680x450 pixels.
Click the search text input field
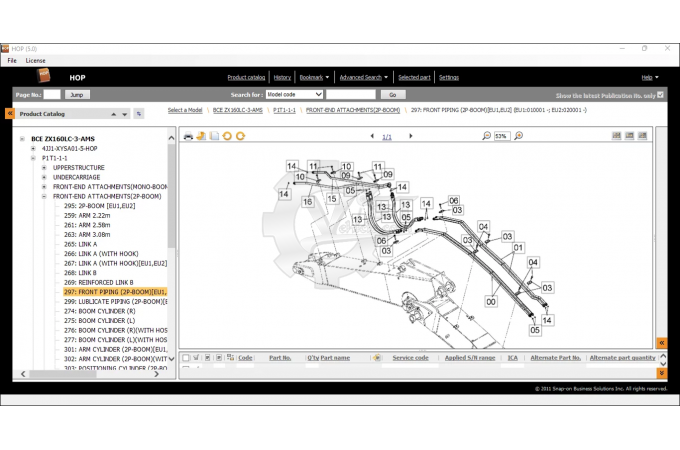click(x=350, y=95)
